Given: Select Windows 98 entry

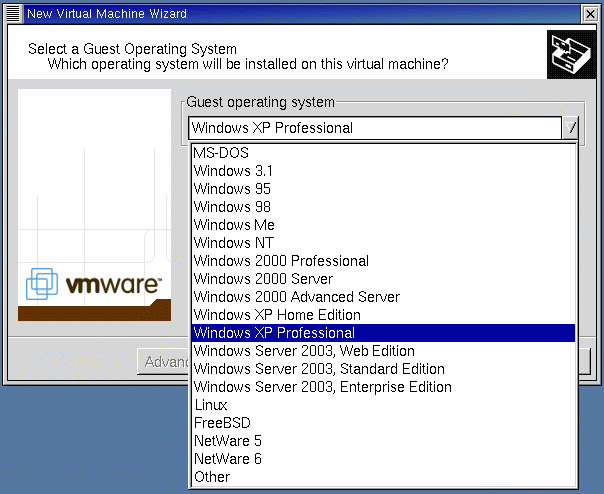Looking at the screenshot, I should (x=383, y=207).
